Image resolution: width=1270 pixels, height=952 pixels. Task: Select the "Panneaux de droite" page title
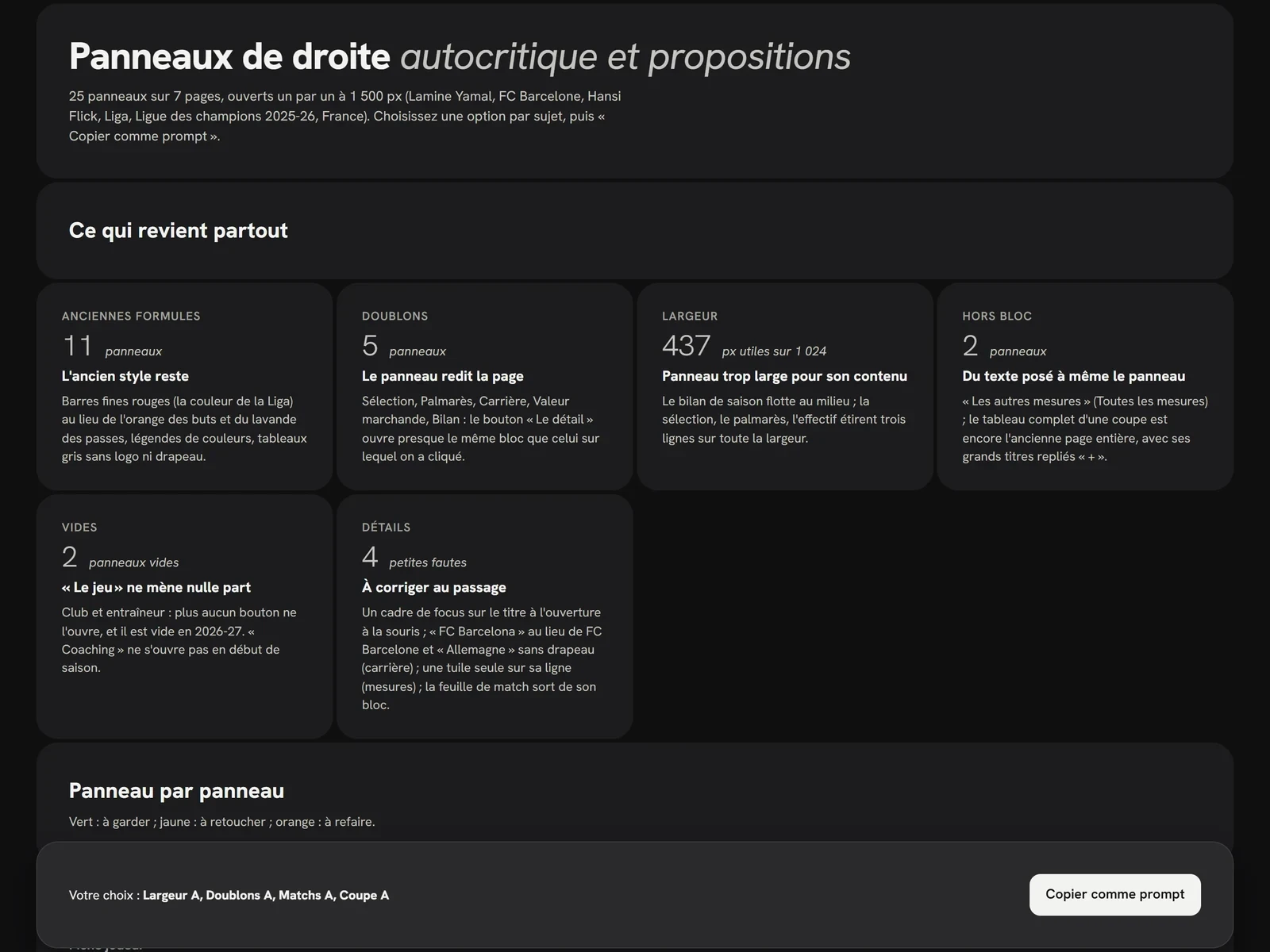pyautogui.click(x=229, y=56)
